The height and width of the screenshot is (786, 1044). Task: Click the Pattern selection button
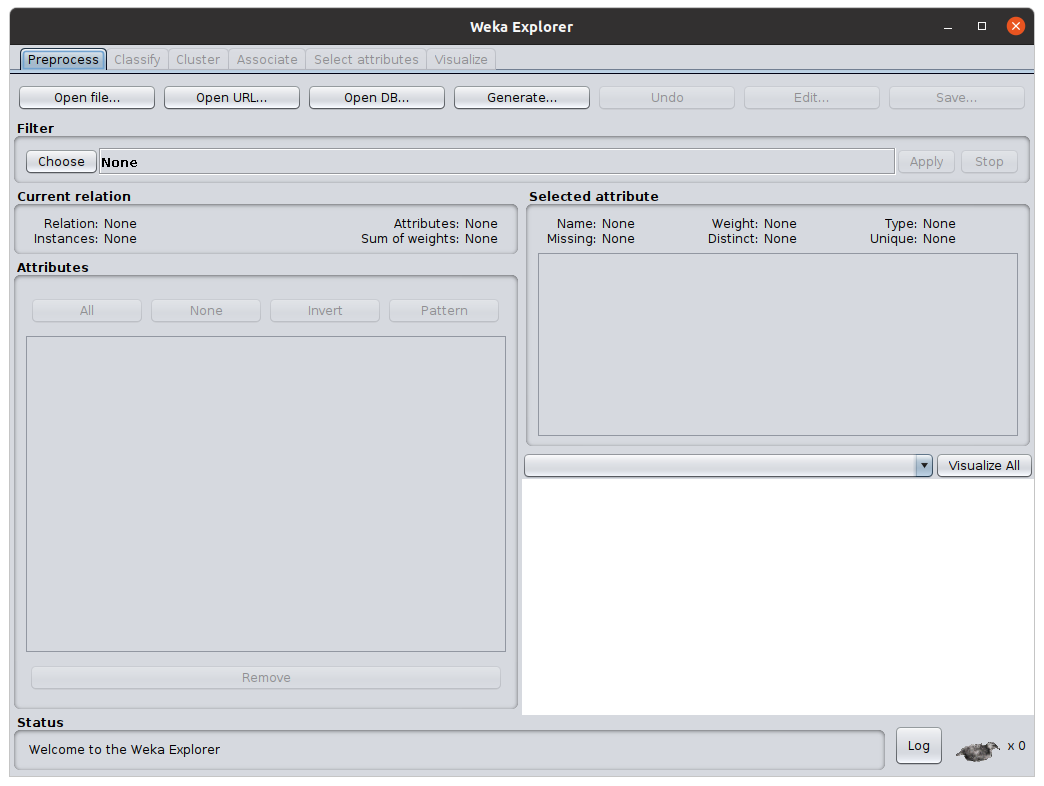coord(444,311)
